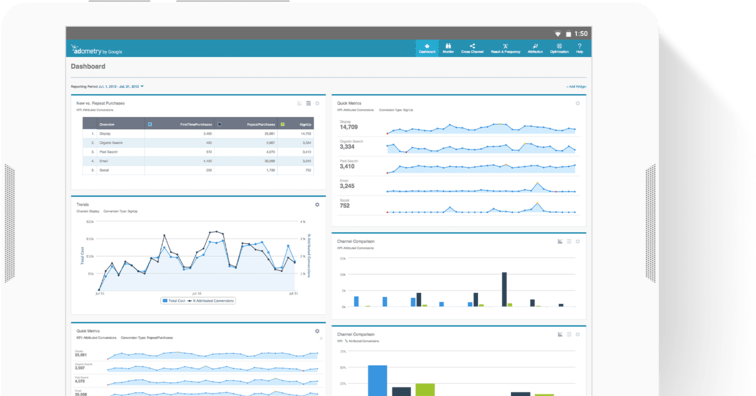Open the Attribution section
The width and height of the screenshot is (756, 396).
click(535, 48)
